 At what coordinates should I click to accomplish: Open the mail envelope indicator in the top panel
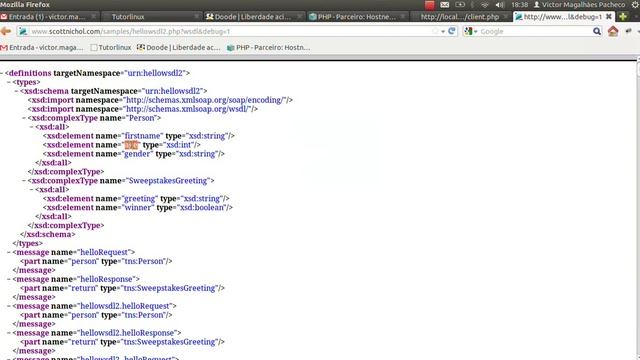[444, 4]
